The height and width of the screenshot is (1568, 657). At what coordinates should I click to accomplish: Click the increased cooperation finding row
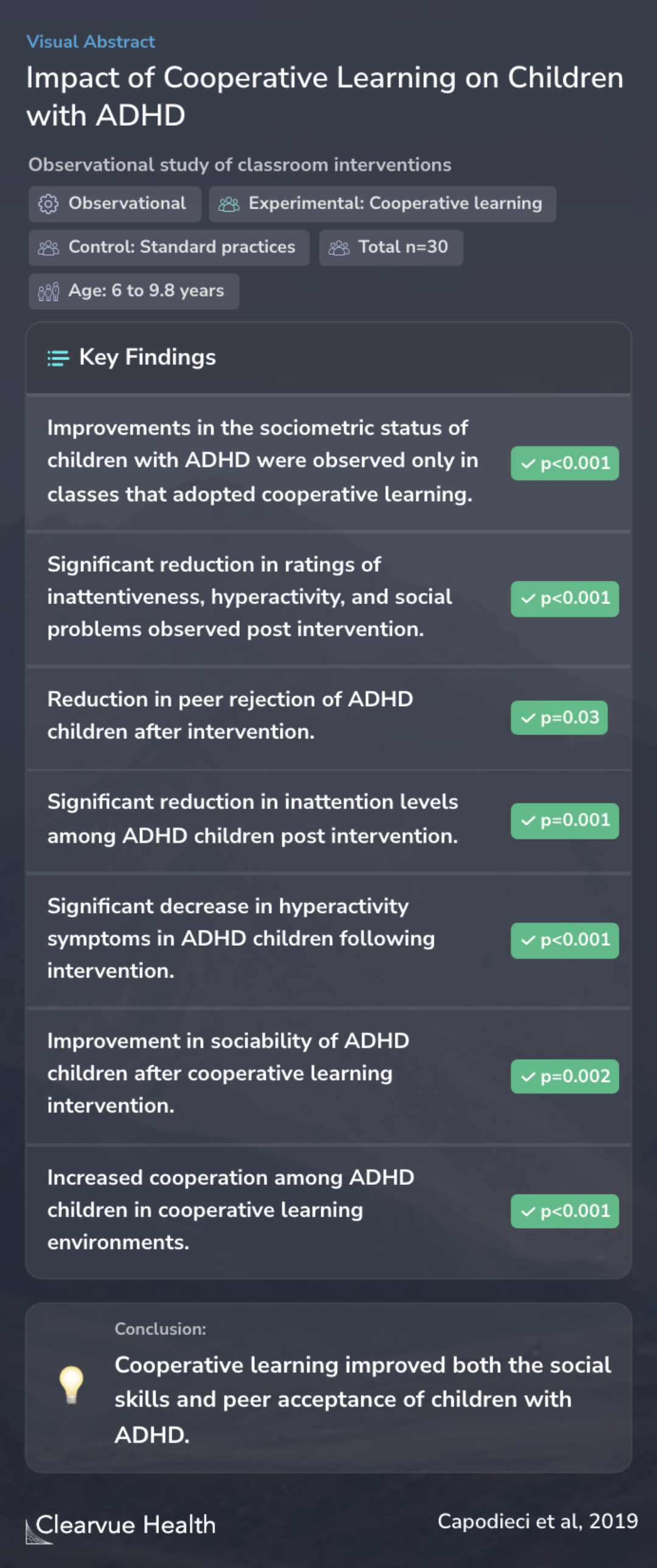(x=328, y=1211)
